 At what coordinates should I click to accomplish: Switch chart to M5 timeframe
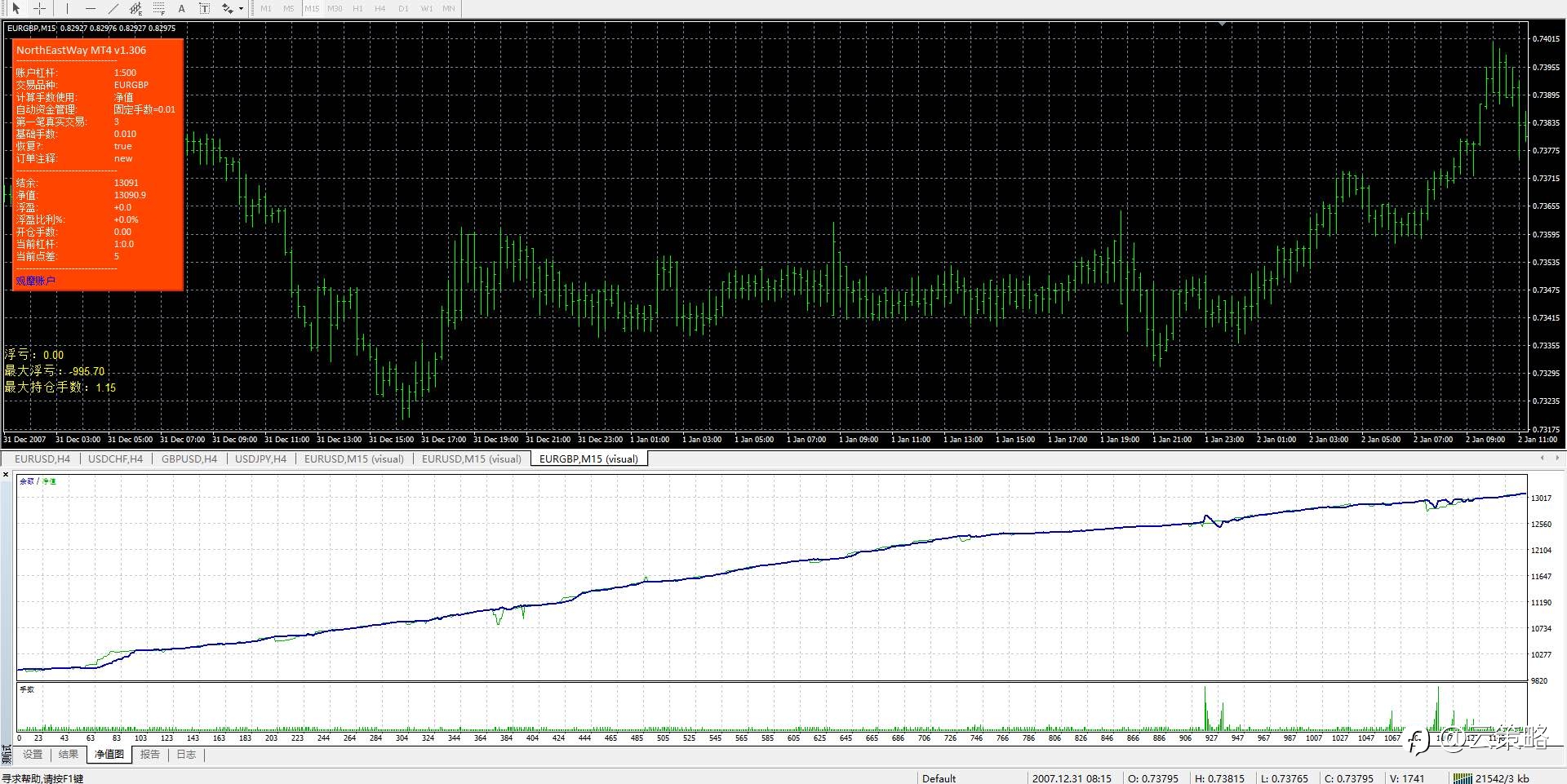point(288,8)
